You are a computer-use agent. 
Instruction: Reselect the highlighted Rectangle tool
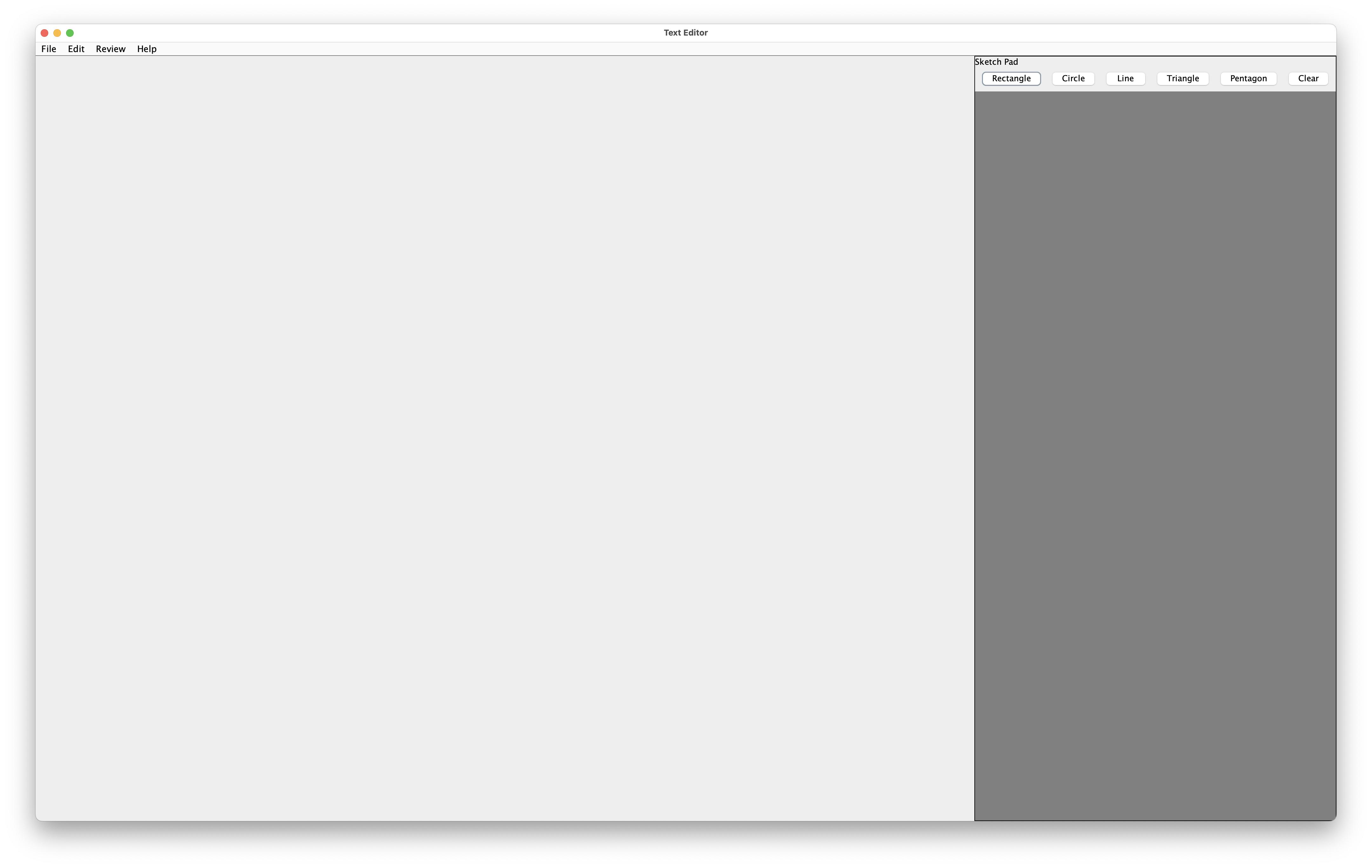[1011, 78]
